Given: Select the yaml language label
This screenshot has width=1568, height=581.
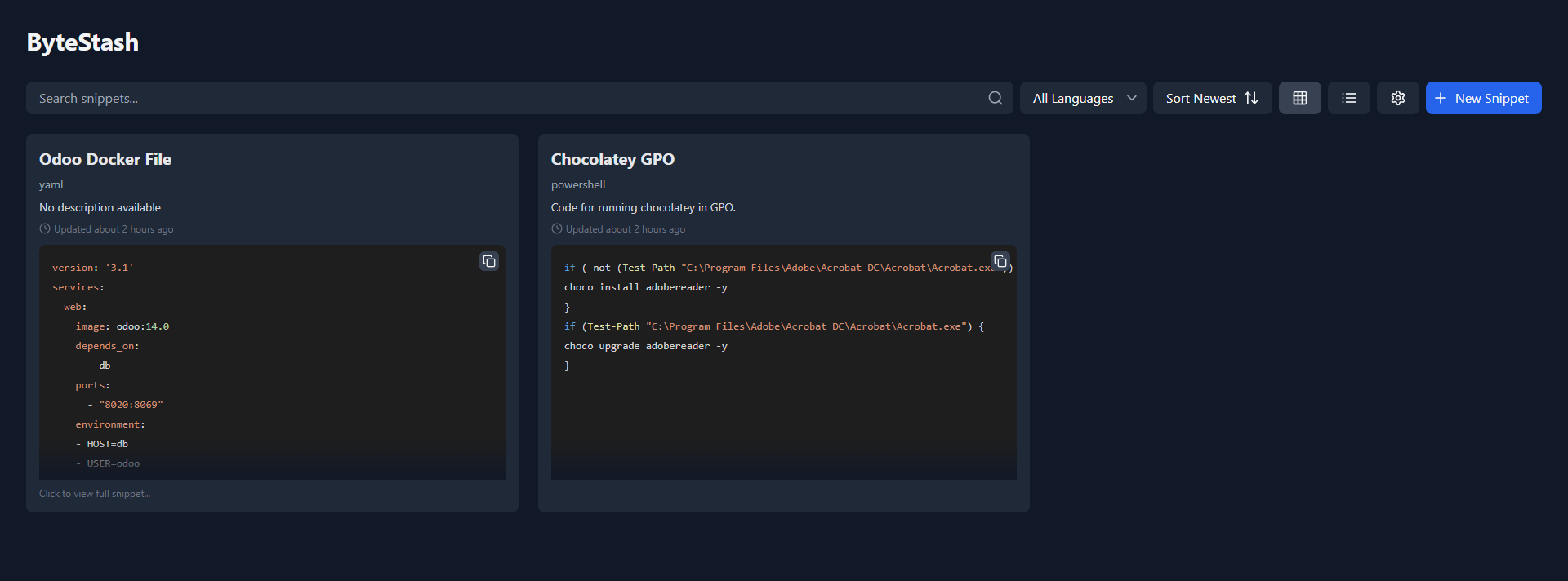Looking at the screenshot, I should [51, 185].
